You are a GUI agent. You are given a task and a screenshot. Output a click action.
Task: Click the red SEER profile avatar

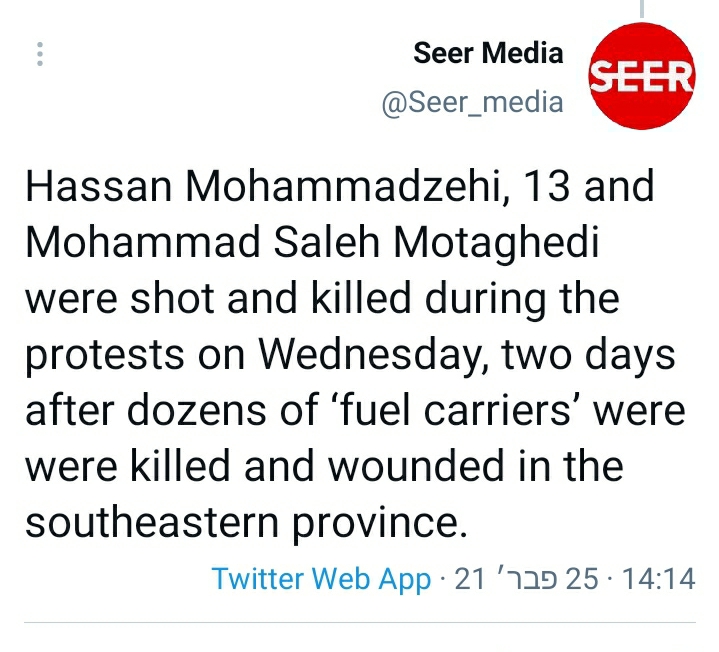pyautogui.click(x=641, y=76)
